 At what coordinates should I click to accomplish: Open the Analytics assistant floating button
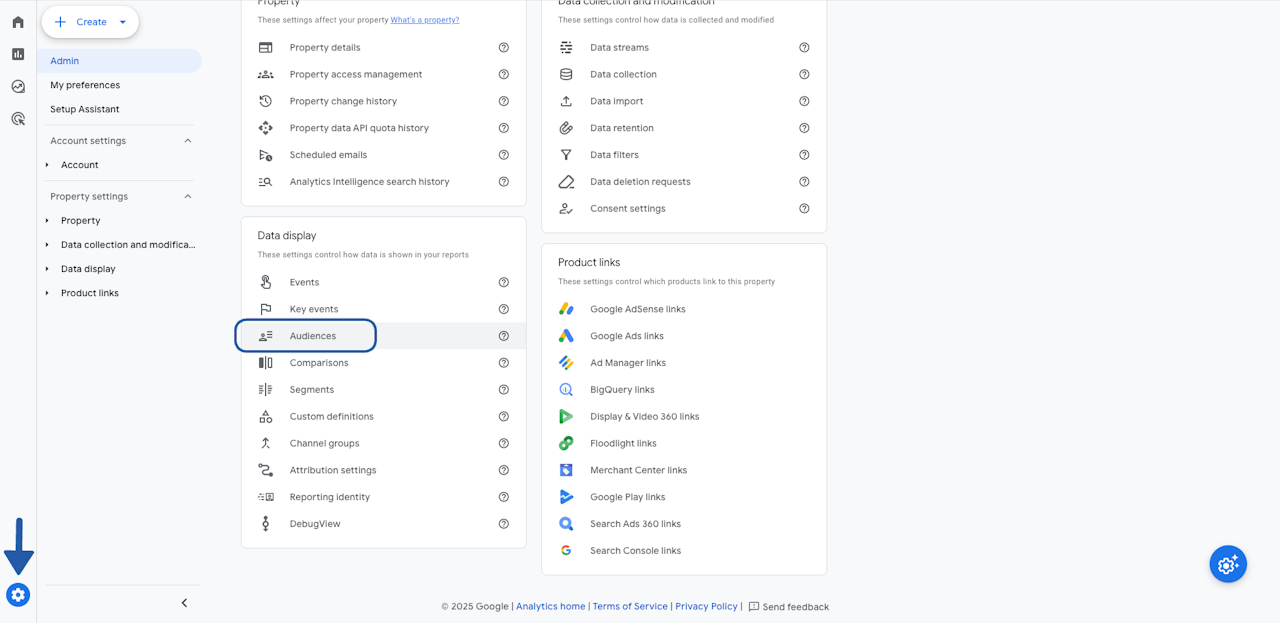click(x=1228, y=564)
